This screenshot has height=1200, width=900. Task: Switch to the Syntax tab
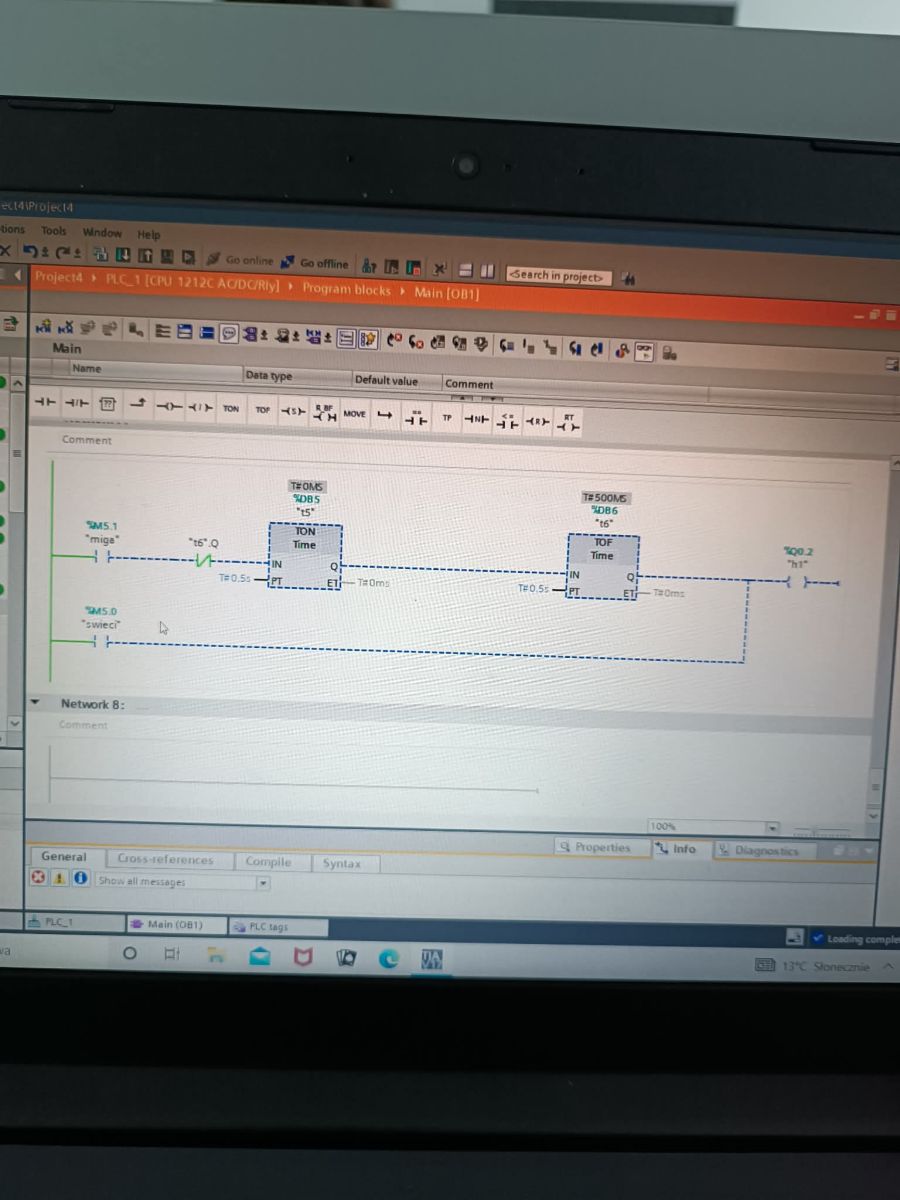coord(341,864)
